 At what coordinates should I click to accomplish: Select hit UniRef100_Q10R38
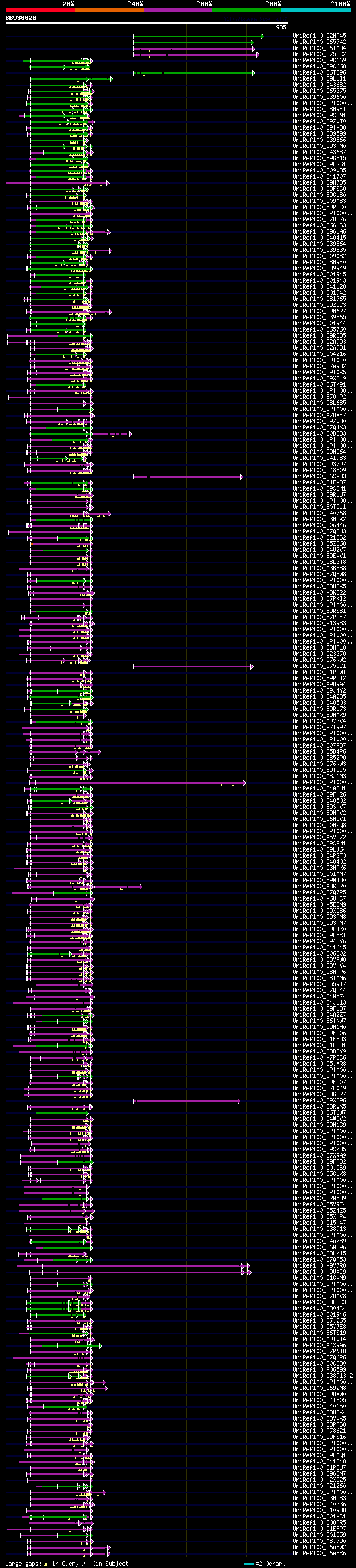coord(319,1510)
